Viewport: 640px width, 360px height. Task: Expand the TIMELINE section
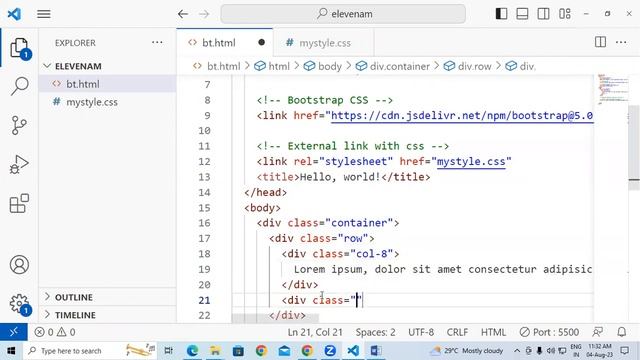pos(108,315)
